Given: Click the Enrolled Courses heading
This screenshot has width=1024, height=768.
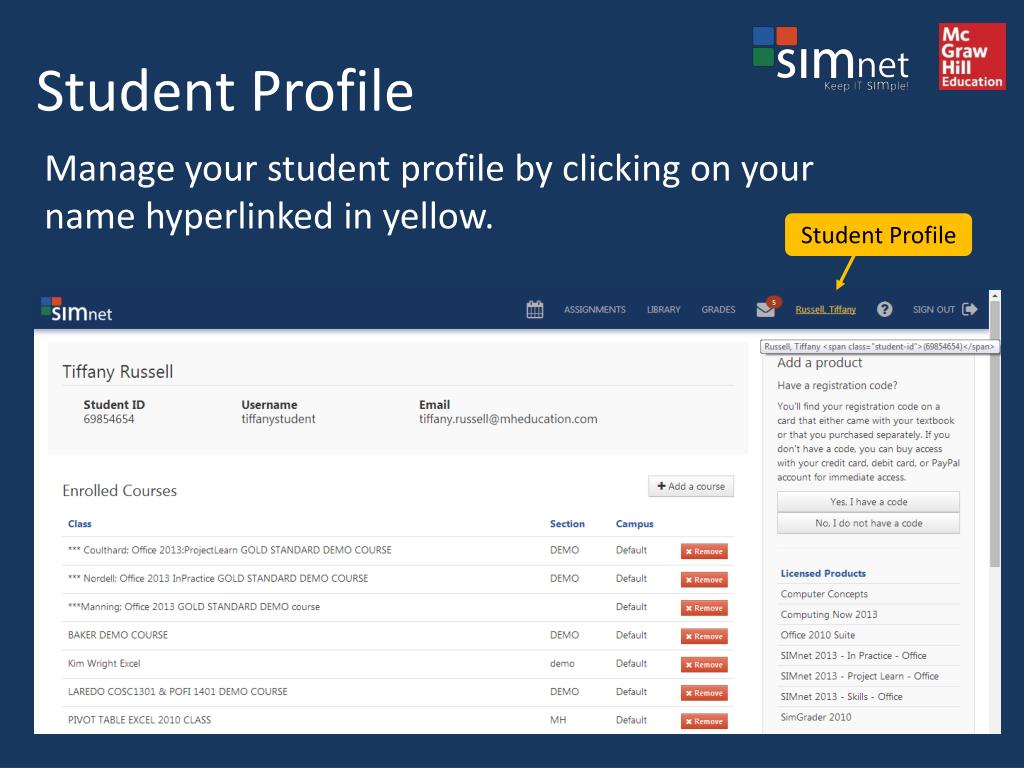Looking at the screenshot, I should click(x=120, y=490).
